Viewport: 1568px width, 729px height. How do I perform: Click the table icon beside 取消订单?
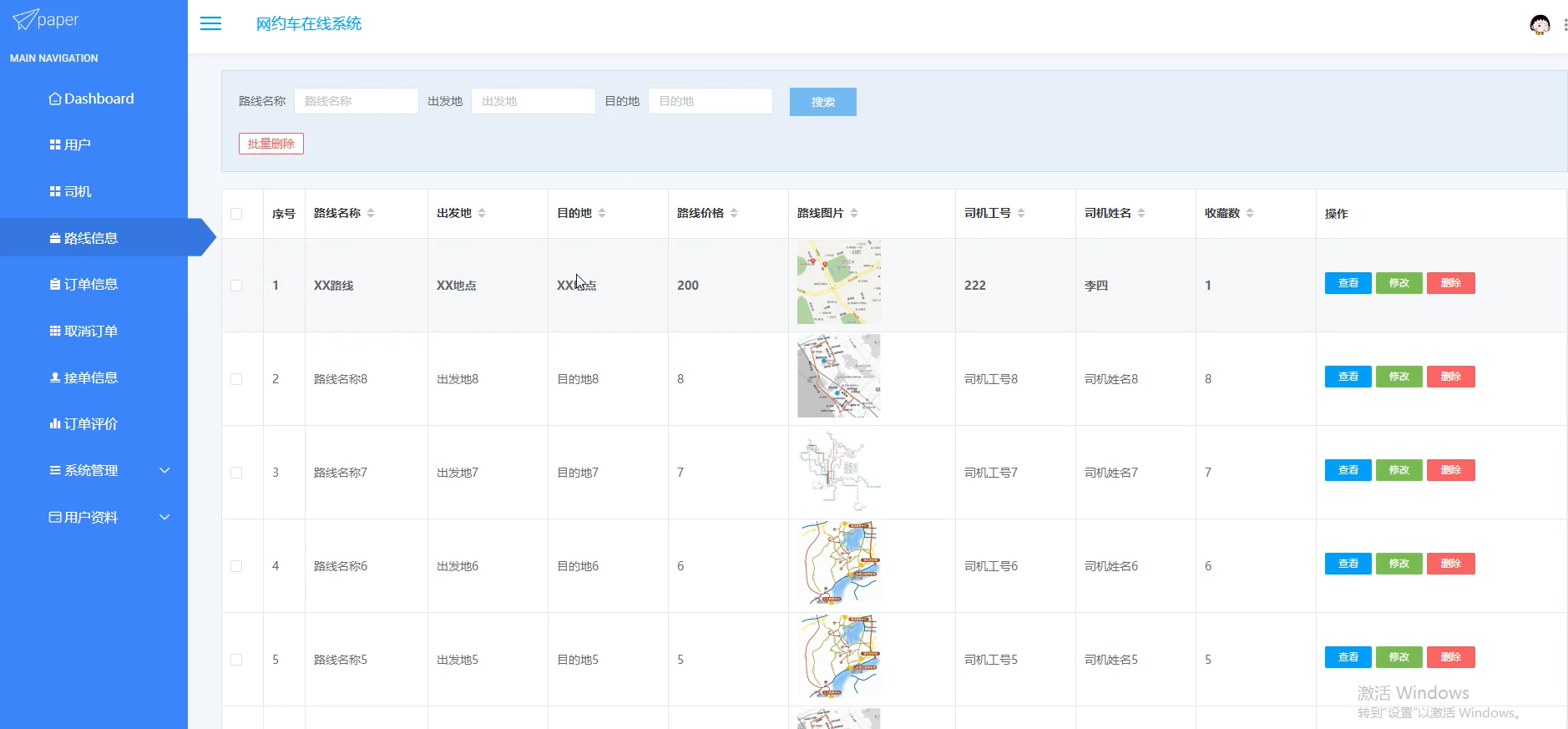[55, 331]
